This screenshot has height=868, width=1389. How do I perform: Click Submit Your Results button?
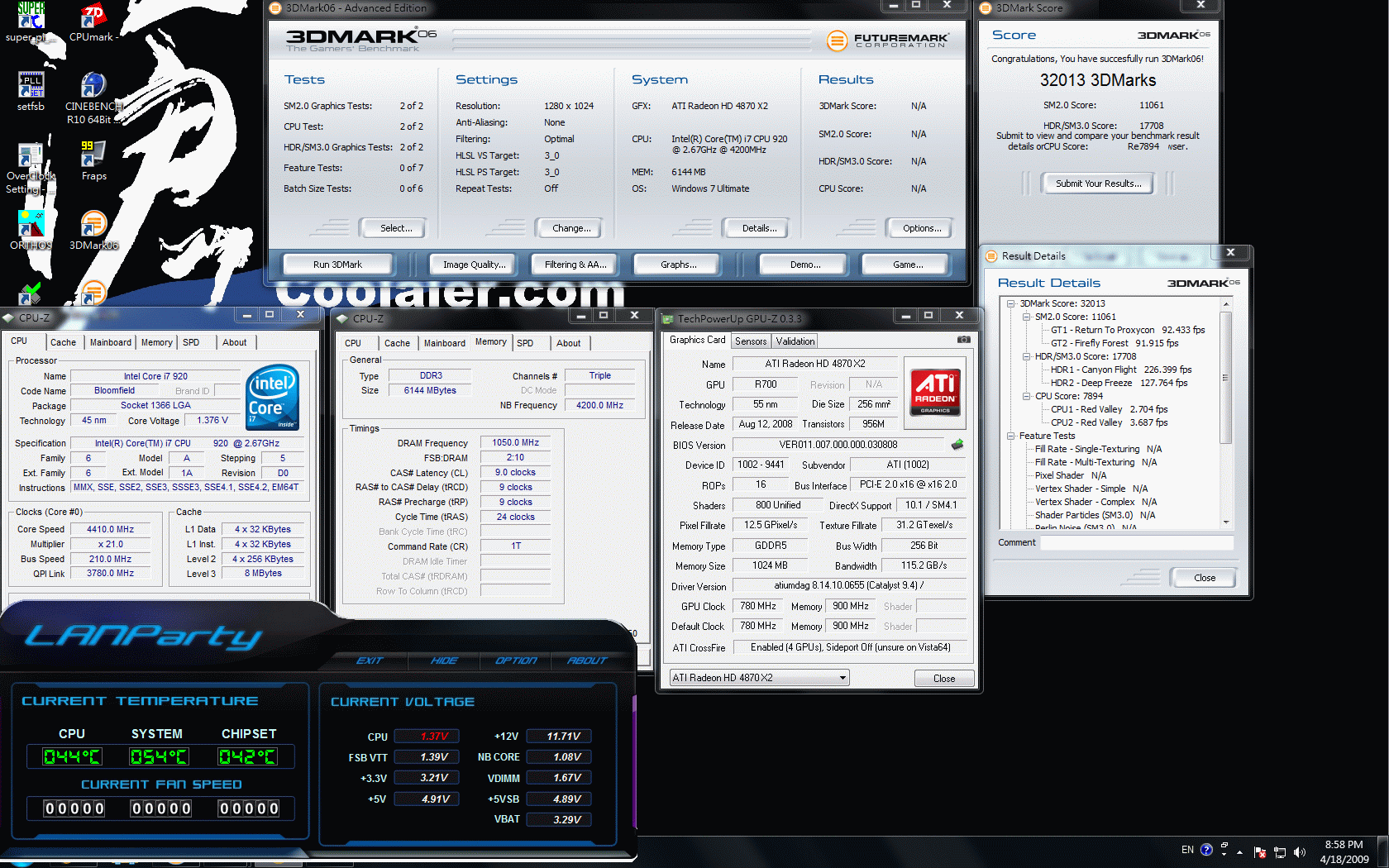pos(1098,184)
